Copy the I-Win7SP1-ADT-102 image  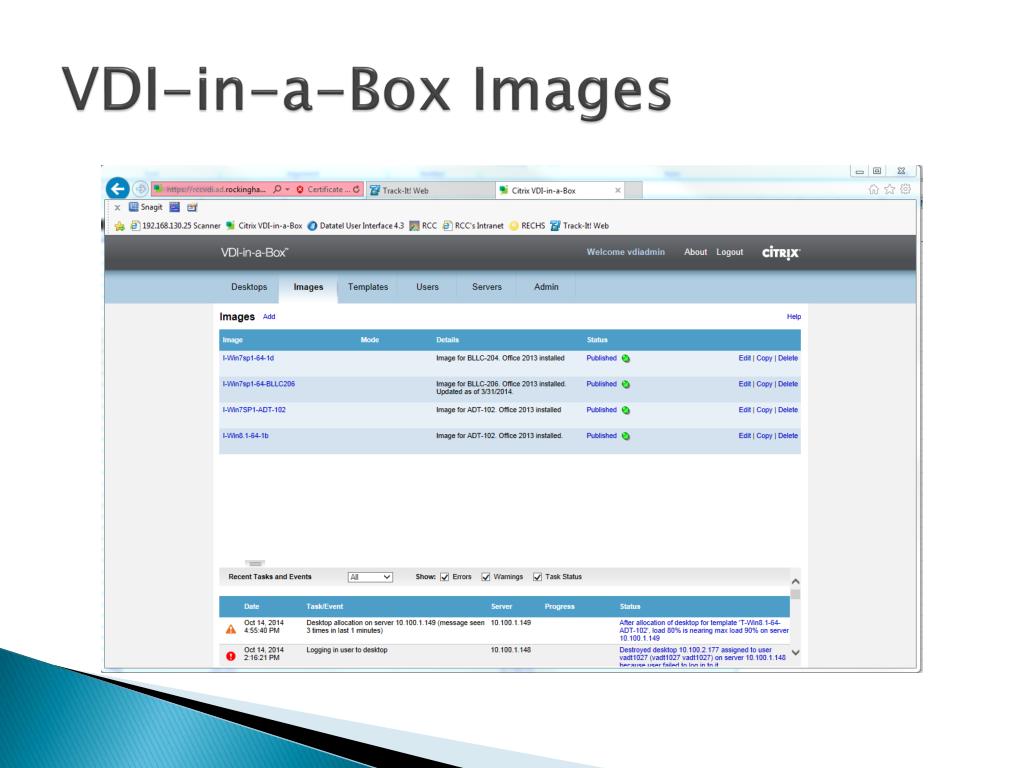point(764,410)
